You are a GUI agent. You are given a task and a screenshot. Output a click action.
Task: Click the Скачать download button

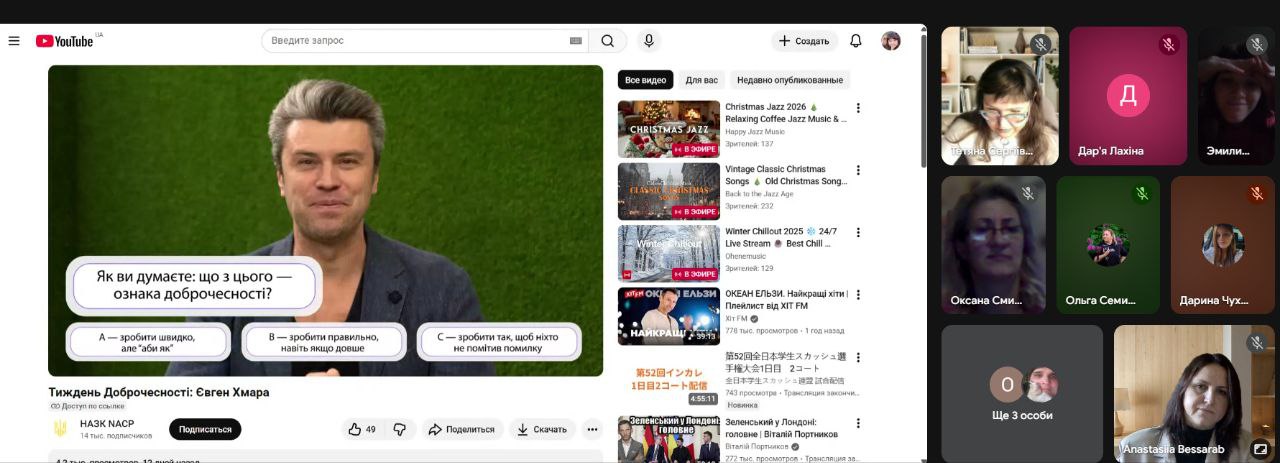(x=542, y=429)
